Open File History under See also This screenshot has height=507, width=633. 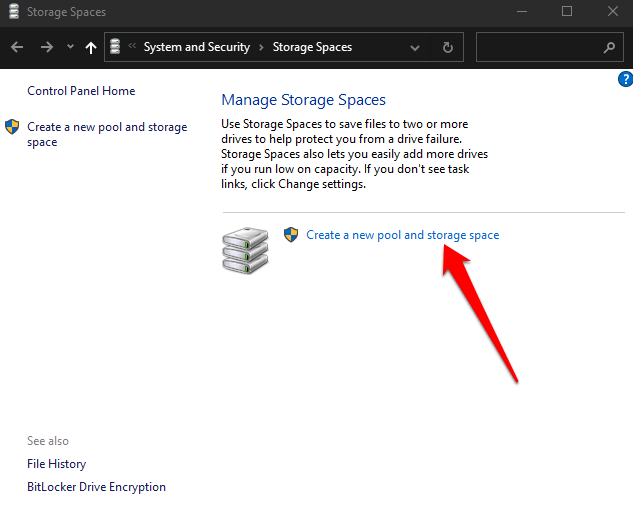click(x=57, y=464)
